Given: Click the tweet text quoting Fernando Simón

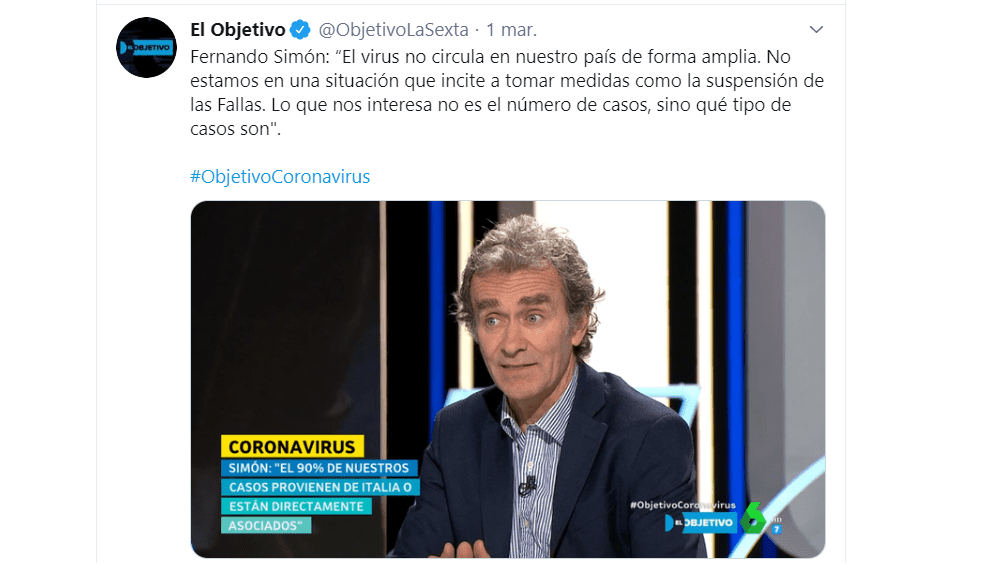Looking at the screenshot, I should tap(507, 92).
